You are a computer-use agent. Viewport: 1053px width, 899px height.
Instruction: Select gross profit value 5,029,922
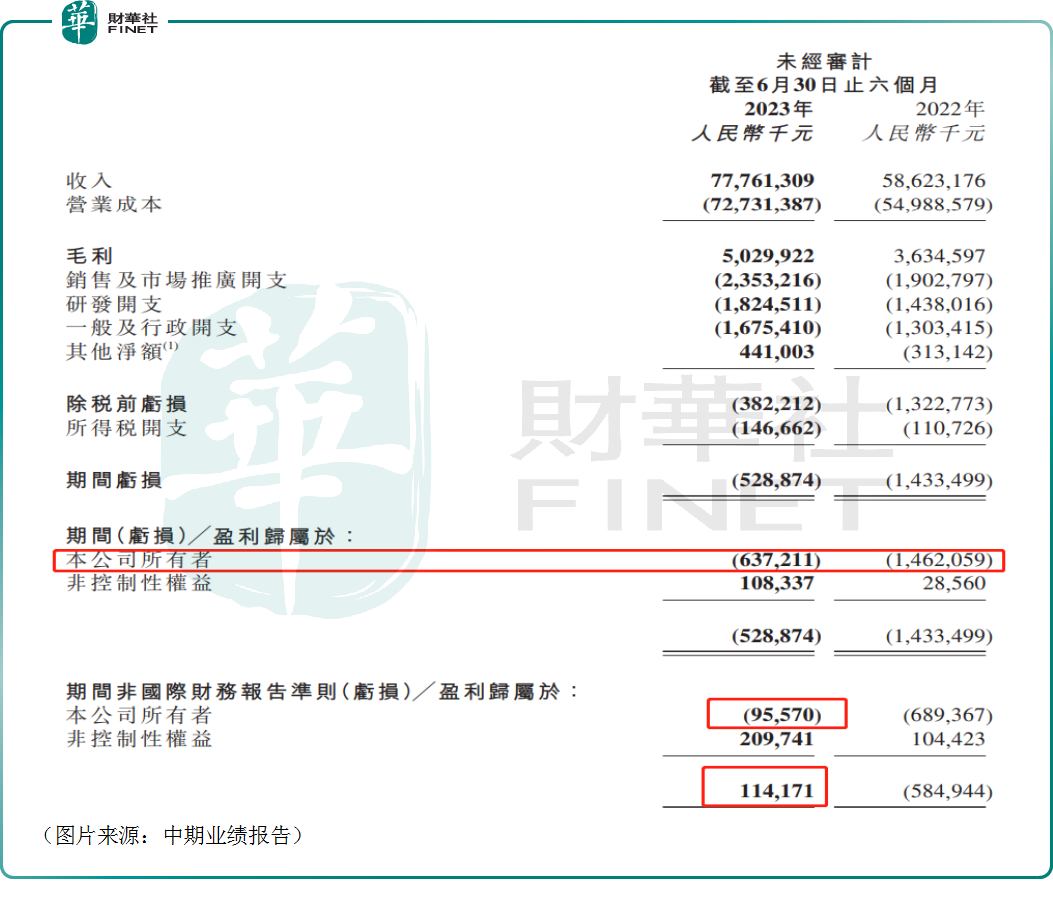pos(768,256)
